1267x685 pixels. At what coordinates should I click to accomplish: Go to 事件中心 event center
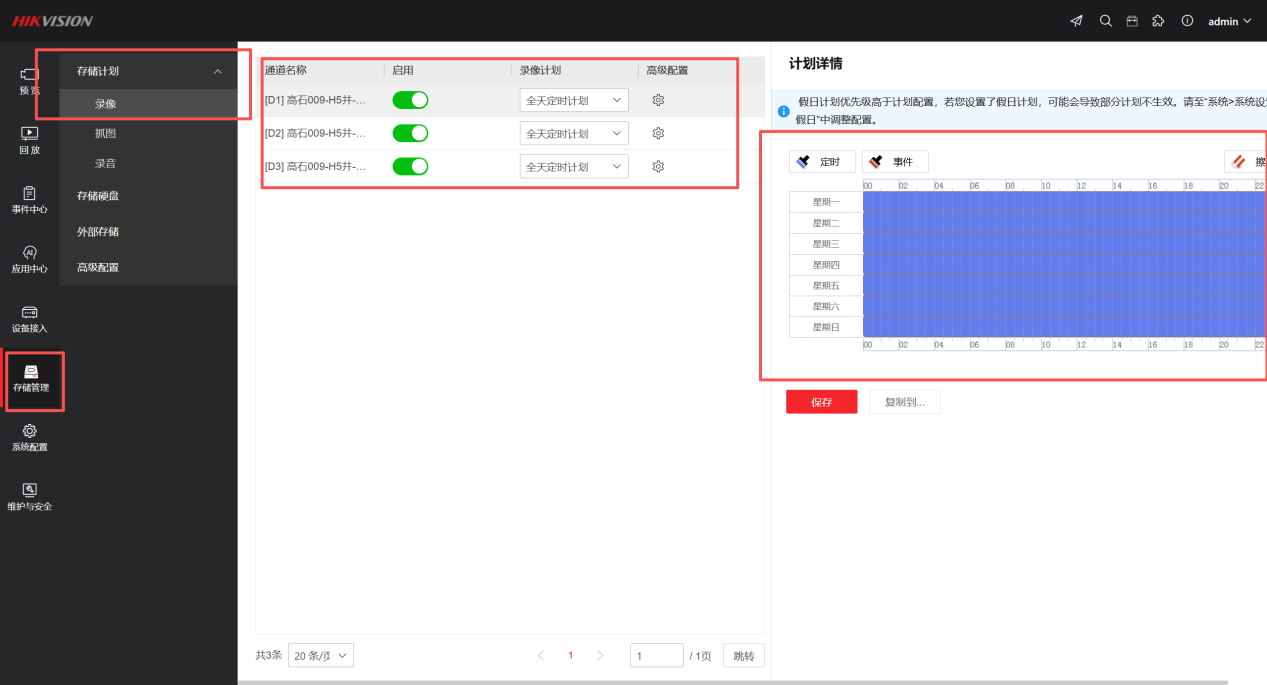point(29,199)
